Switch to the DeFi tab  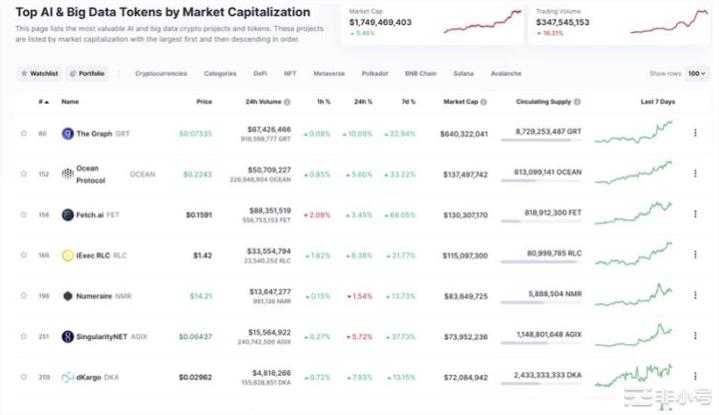click(259, 74)
